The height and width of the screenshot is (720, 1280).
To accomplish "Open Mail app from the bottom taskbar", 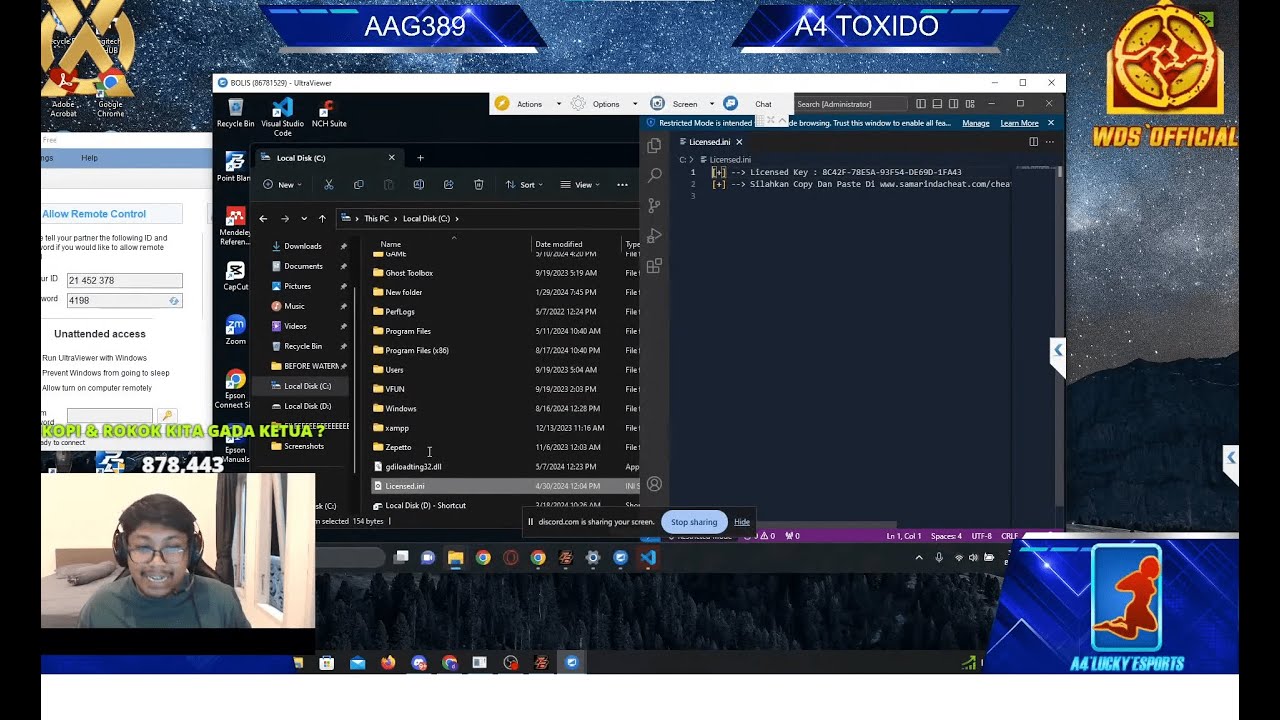I will pos(357,662).
